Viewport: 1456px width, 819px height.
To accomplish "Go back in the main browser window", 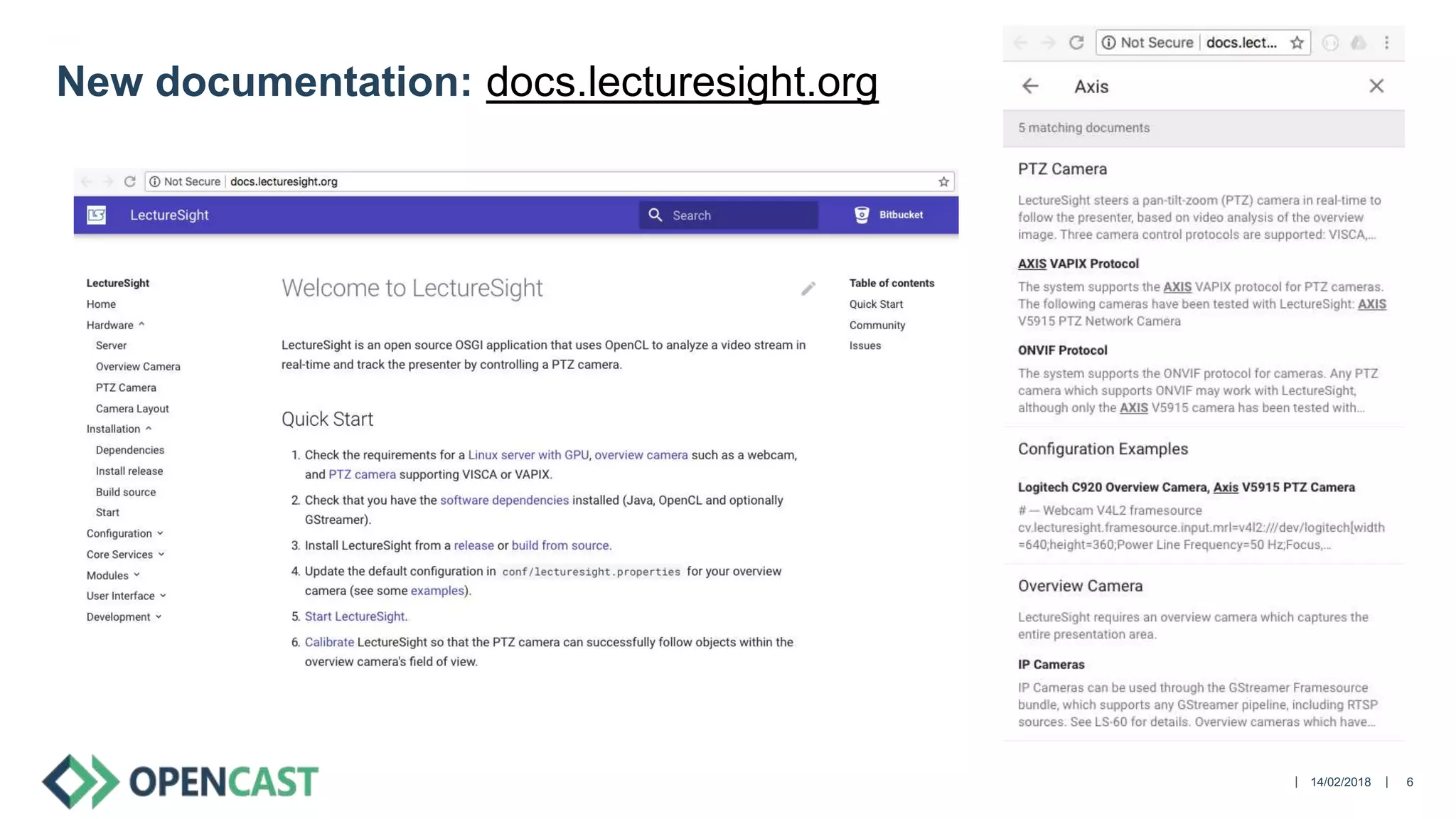I will [87, 181].
